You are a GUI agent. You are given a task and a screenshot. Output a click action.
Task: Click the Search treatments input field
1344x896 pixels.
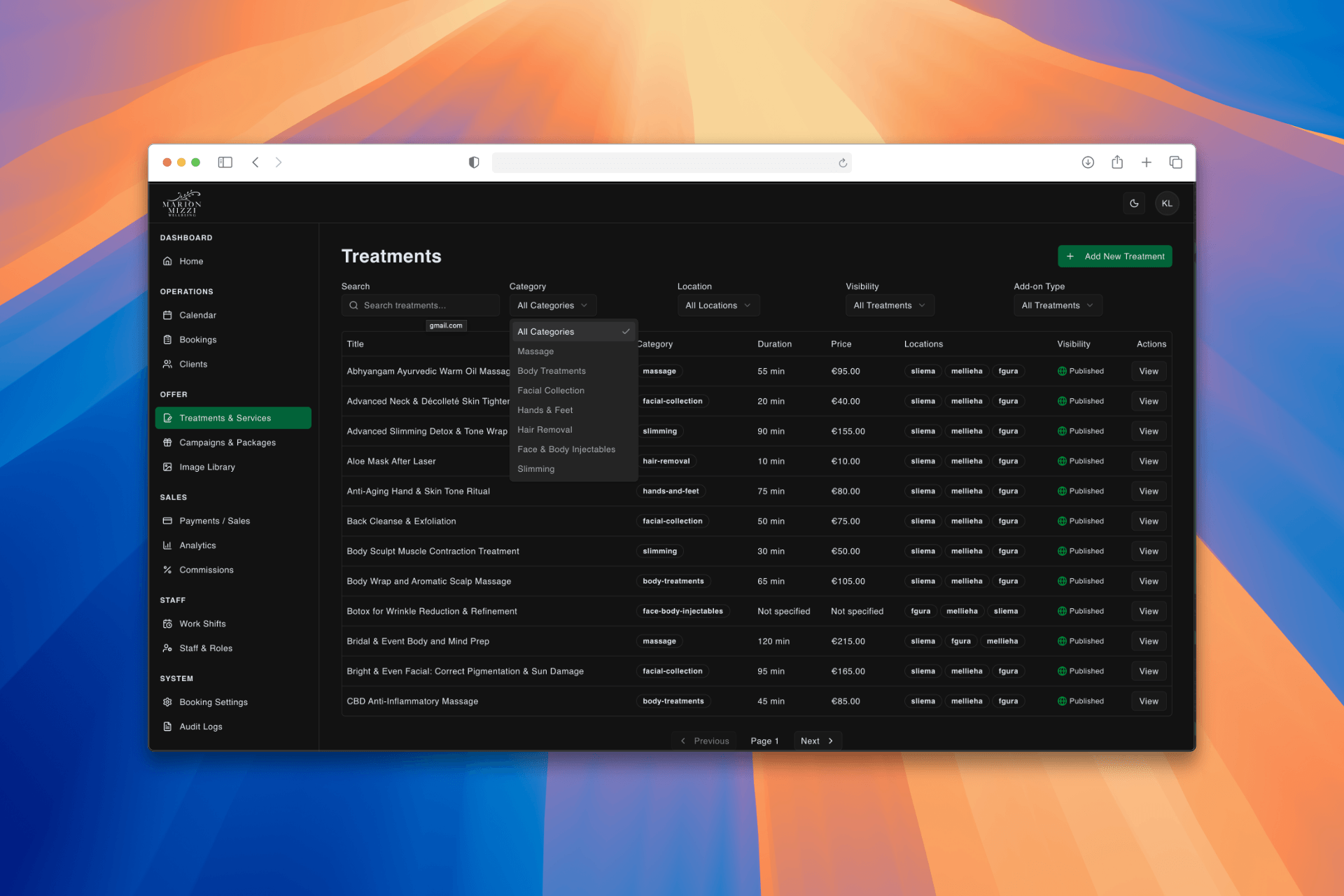pyautogui.click(x=421, y=305)
